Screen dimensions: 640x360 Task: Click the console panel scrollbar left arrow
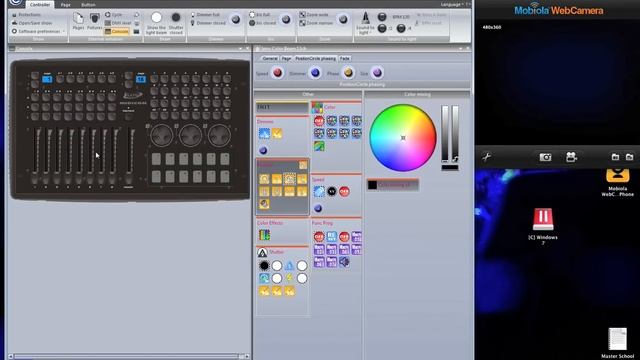11,356
